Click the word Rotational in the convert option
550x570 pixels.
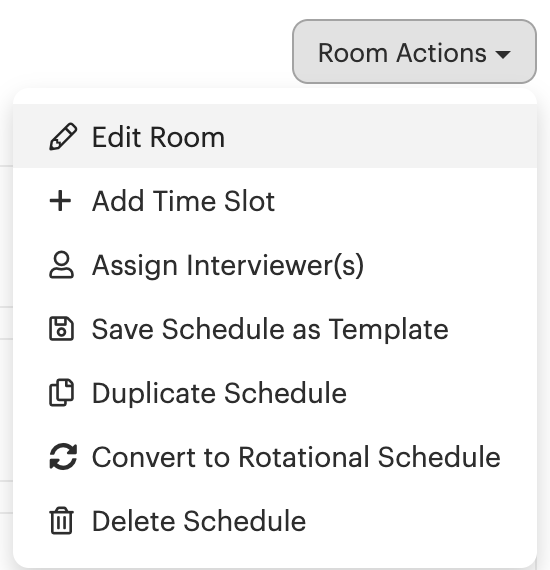click(x=305, y=457)
